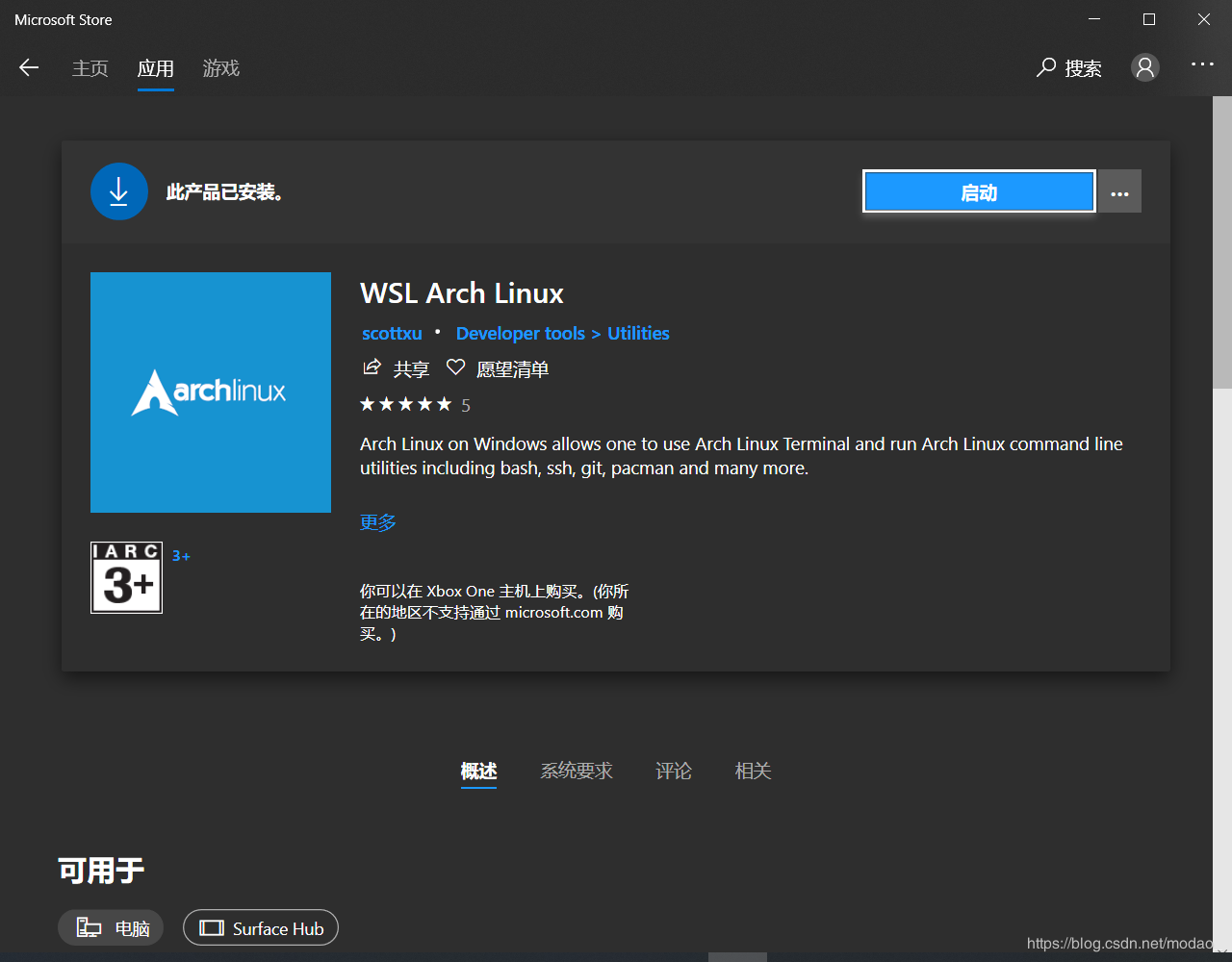Viewport: 1232px width, 962px height.
Task: Launch the app with 启动 button
Action: [x=978, y=191]
